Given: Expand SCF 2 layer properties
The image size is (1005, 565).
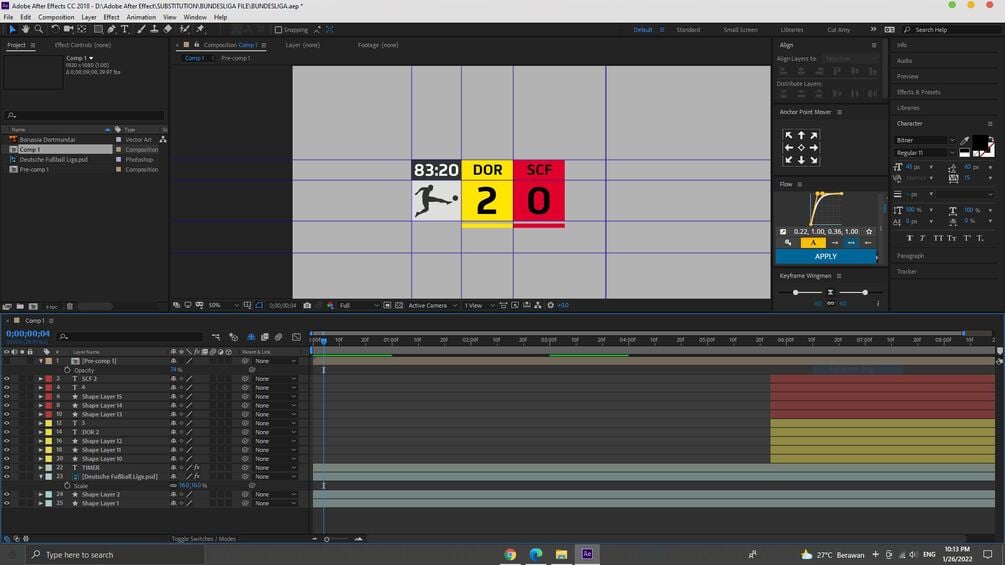Looking at the screenshot, I should 40,379.
